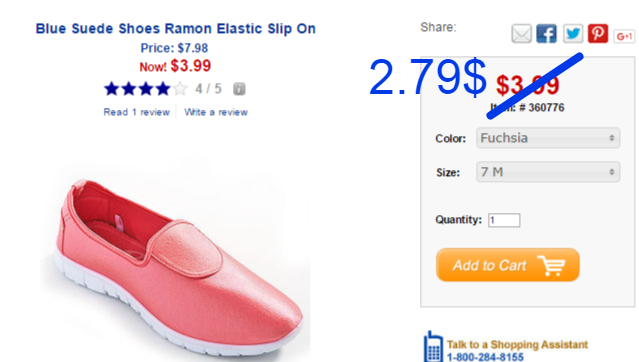This screenshot has height=362, width=639.
Task: Click the Color dropdown arrow stepper
Action: coord(612,138)
